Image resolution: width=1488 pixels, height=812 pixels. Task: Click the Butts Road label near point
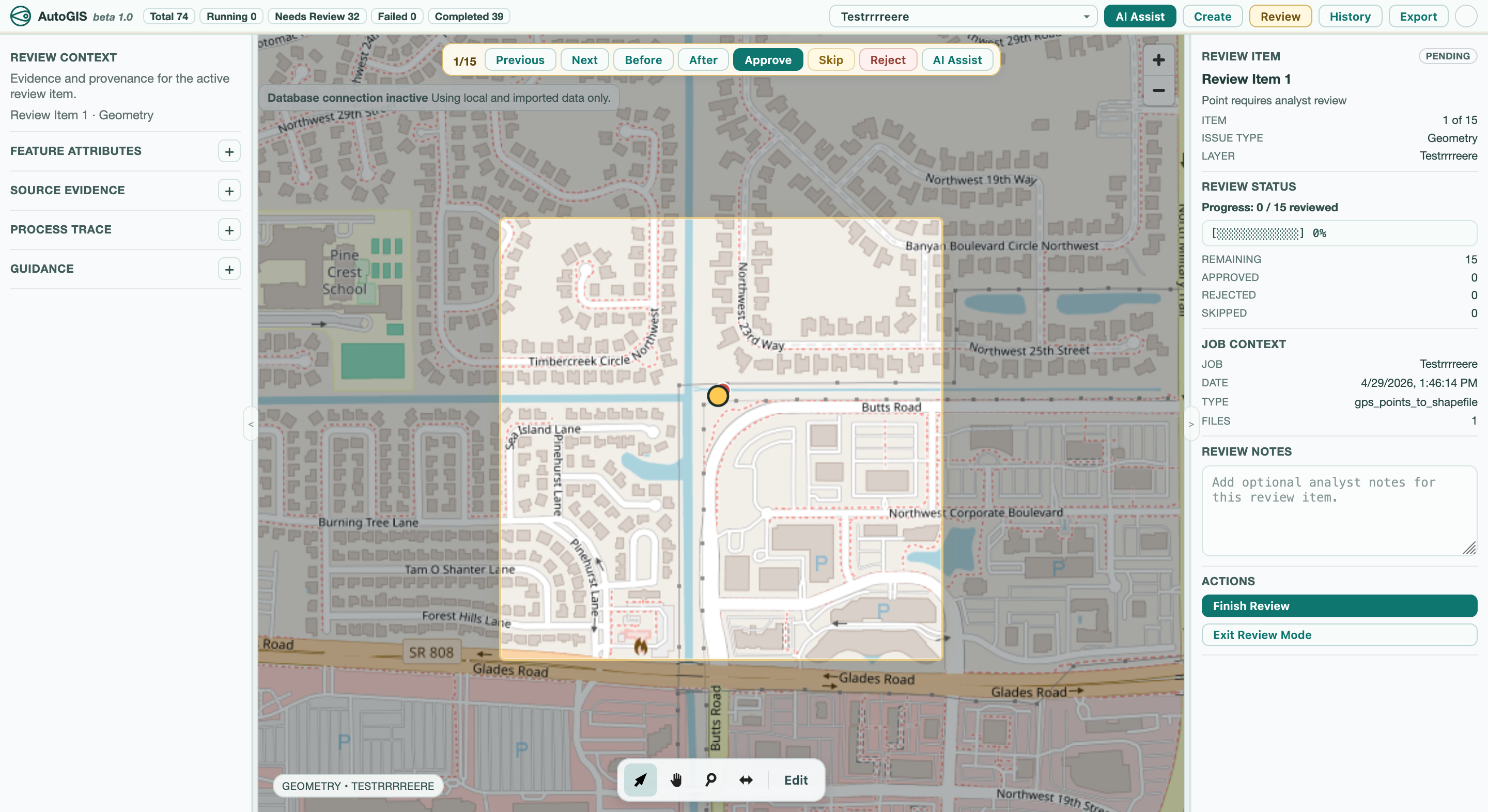click(x=891, y=407)
